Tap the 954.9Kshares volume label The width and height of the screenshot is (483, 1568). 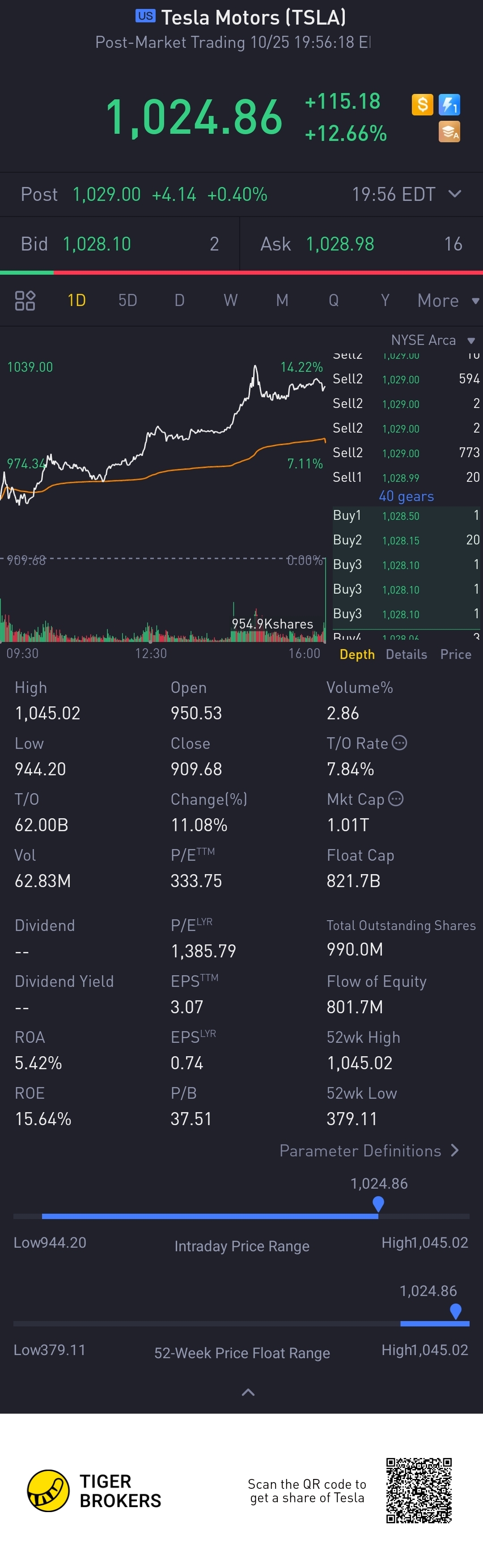click(272, 624)
